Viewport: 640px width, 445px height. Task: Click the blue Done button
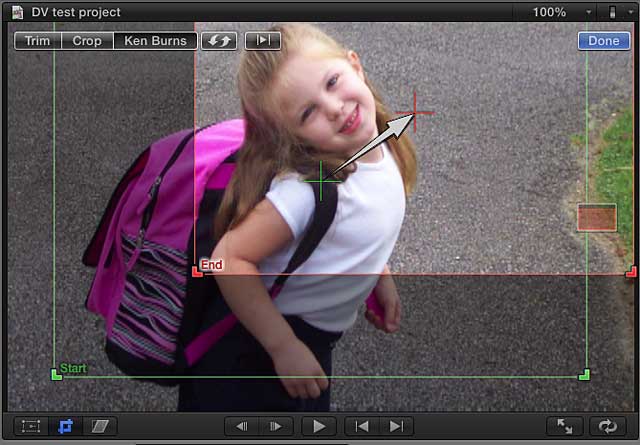click(604, 41)
